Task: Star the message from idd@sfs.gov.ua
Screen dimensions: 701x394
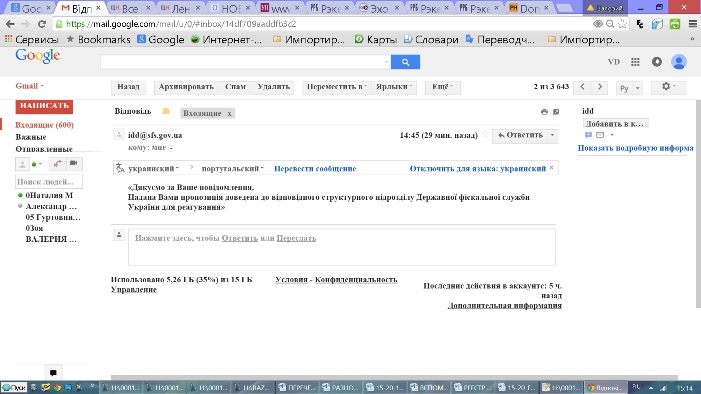Action: point(485,135)
